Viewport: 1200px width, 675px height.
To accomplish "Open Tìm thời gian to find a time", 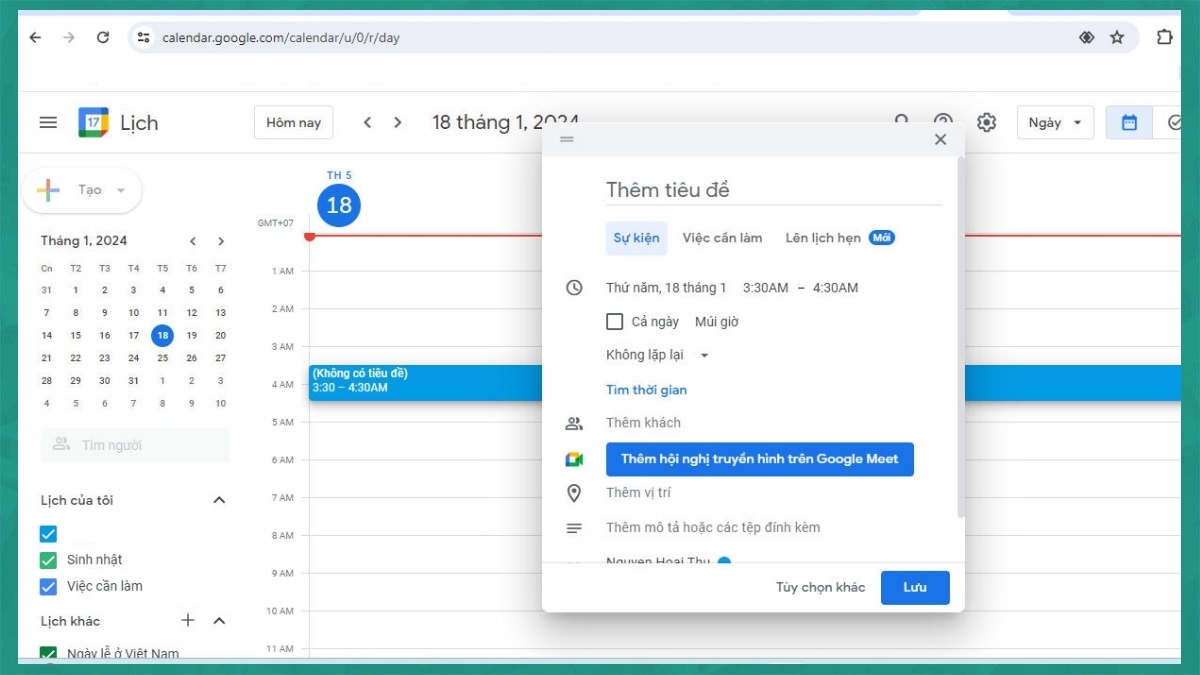I will point(645,389).
